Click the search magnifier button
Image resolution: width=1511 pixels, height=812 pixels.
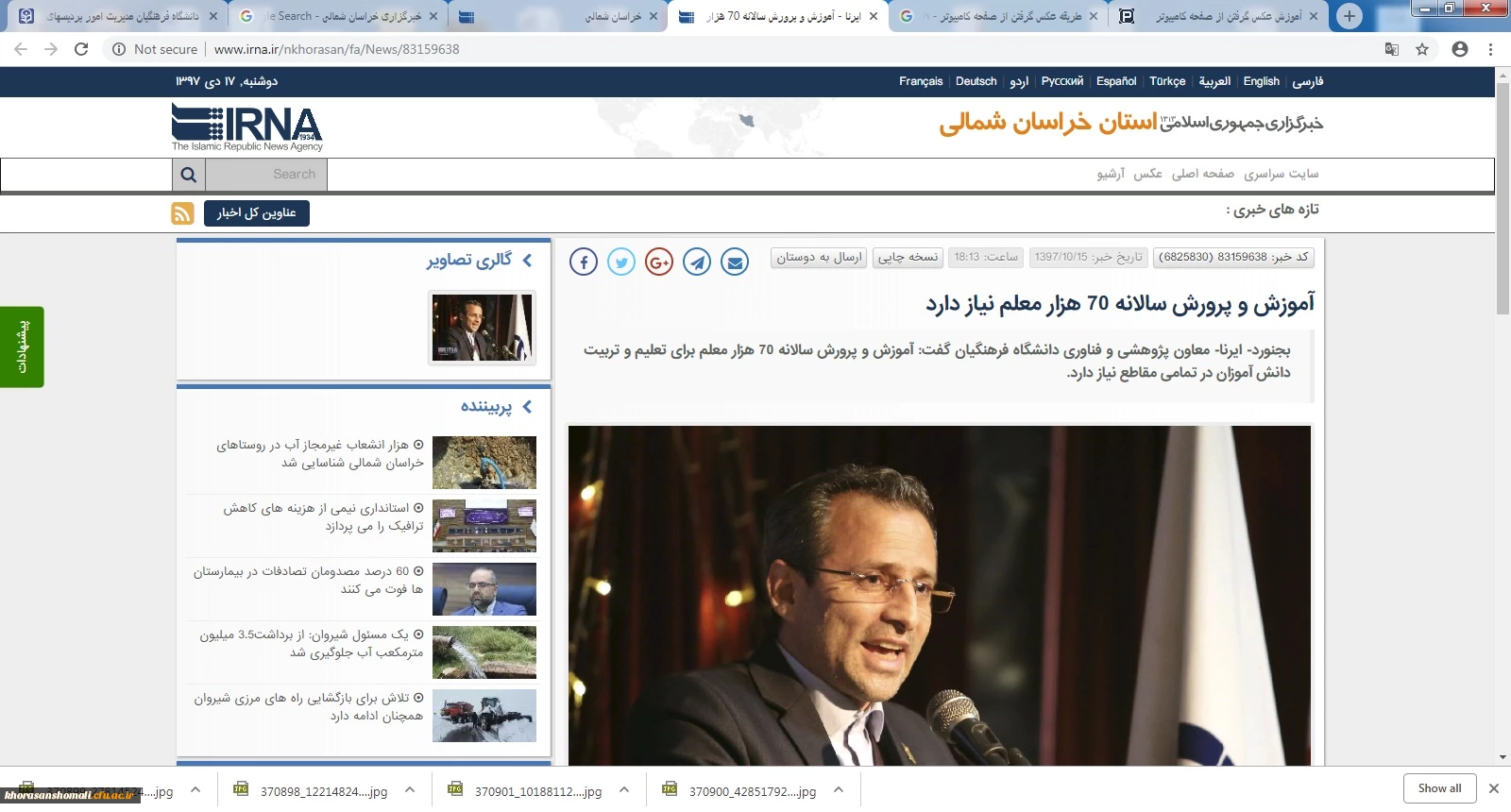tap(189, 175)
